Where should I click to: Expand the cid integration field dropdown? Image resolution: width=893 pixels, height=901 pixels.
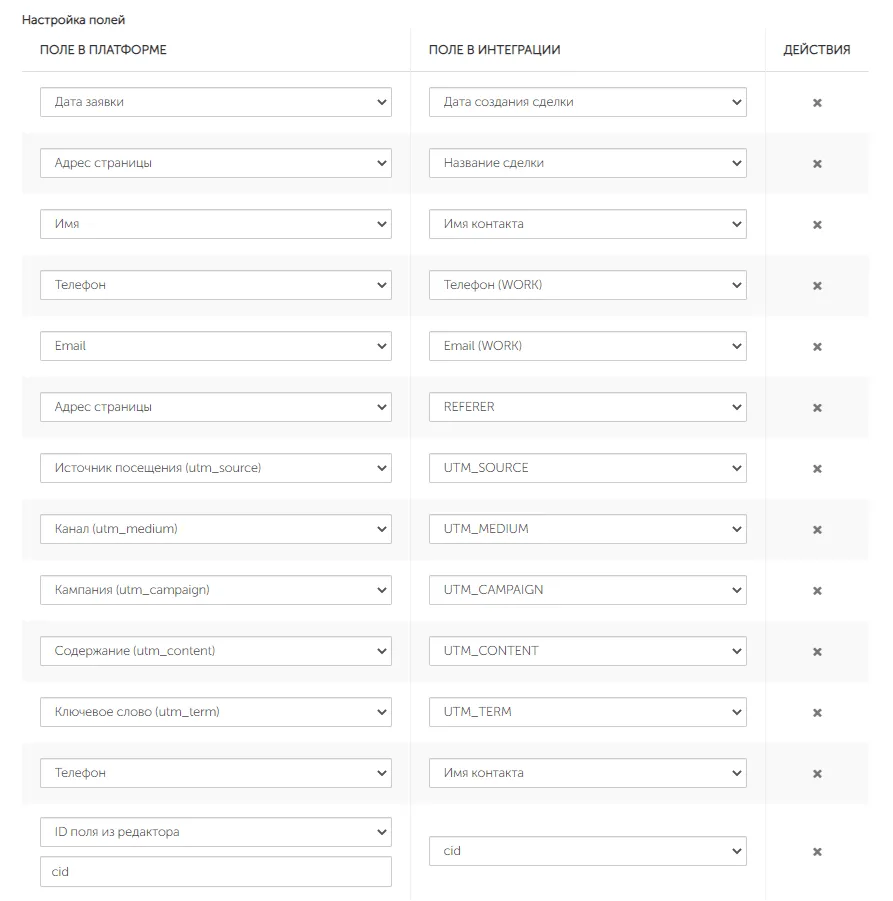587,850
